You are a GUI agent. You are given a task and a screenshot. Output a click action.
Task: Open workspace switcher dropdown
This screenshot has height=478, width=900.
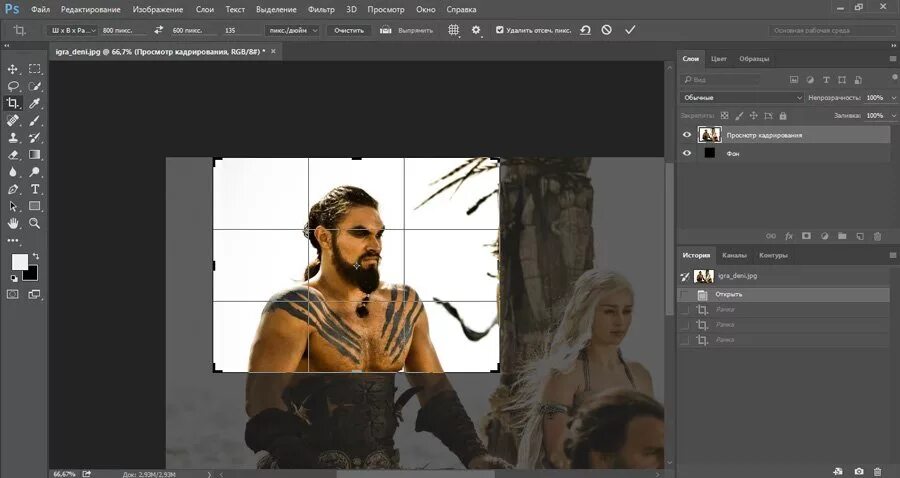point(832,30)
